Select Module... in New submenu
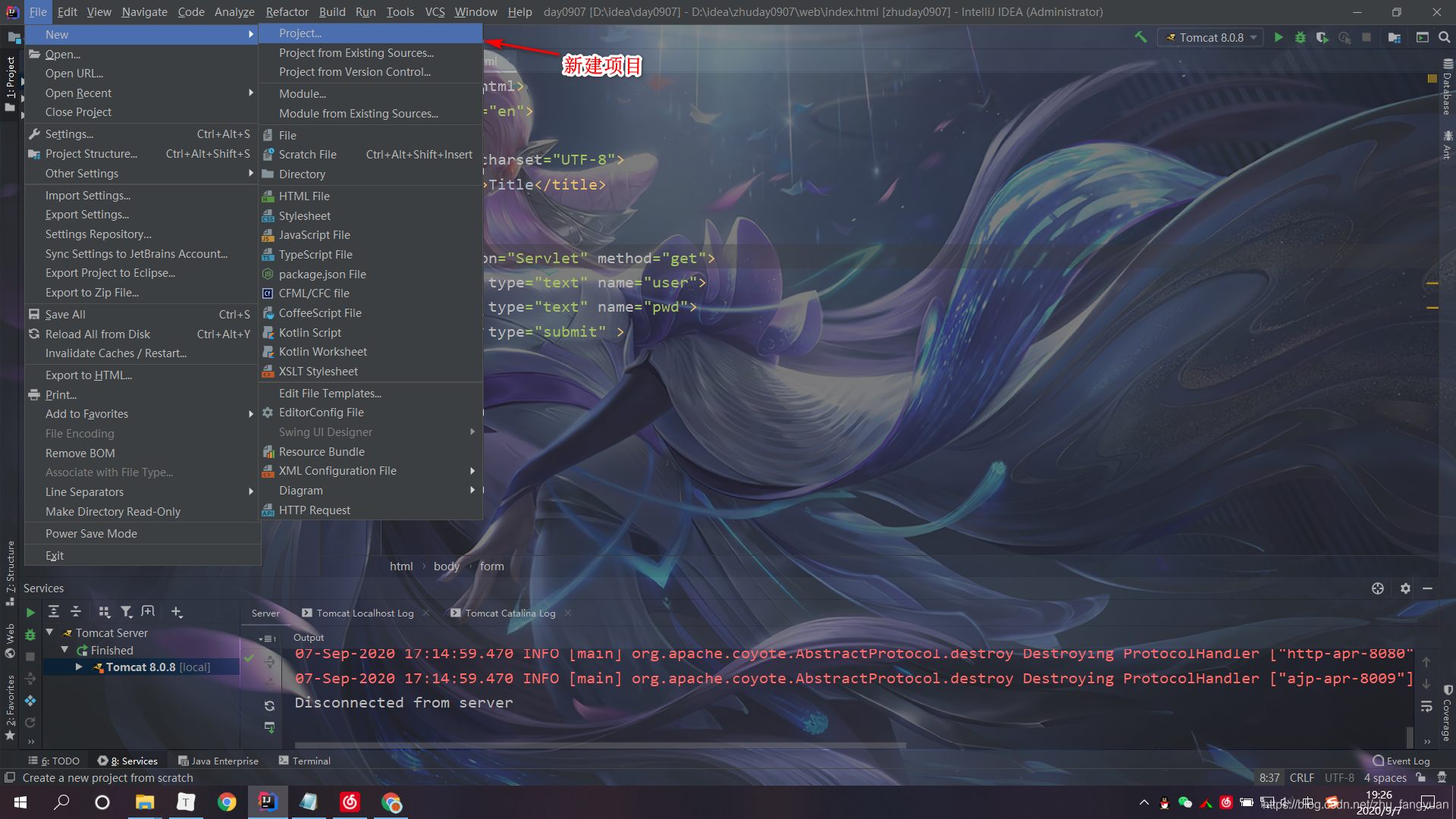Viewport: 1456px width, 819px height. pyautogui.click(x=370, y=94)
